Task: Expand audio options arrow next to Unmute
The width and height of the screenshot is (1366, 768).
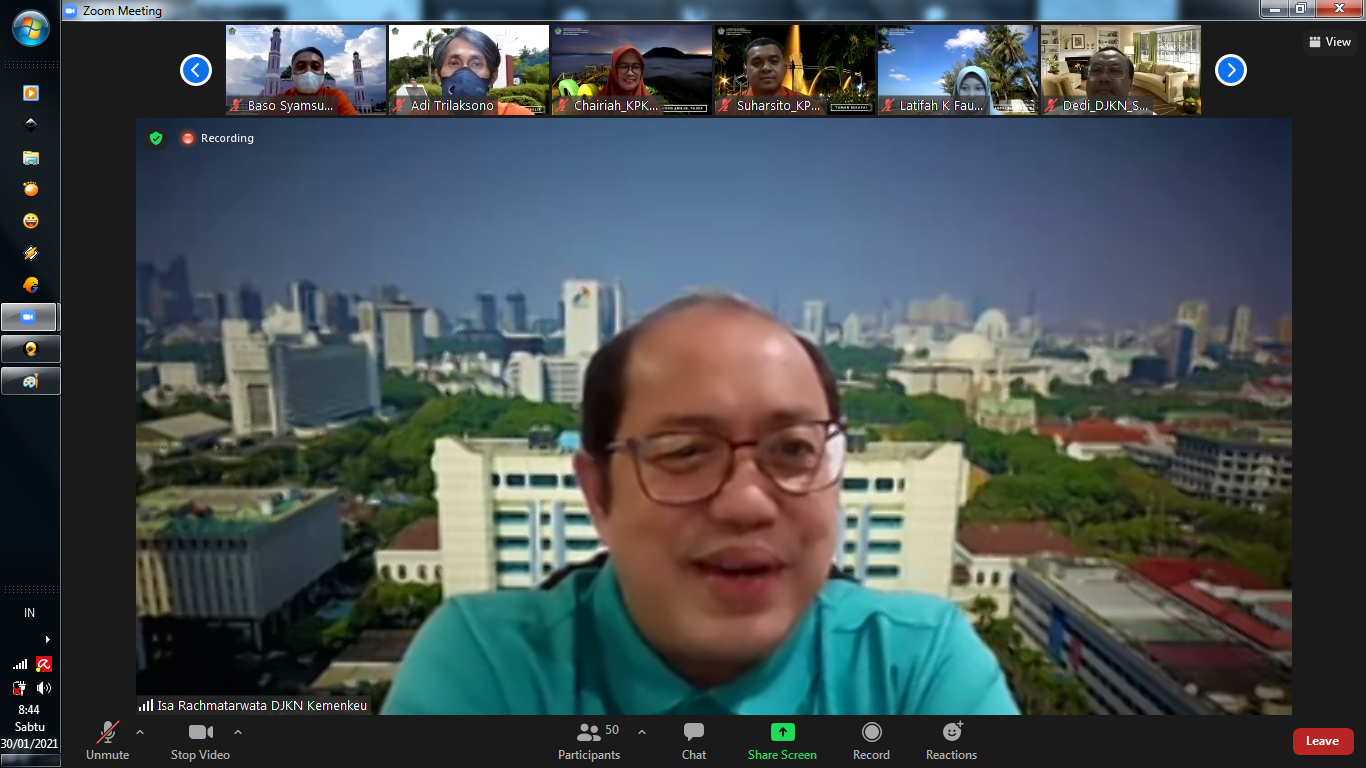Action: tap(140, 732)
